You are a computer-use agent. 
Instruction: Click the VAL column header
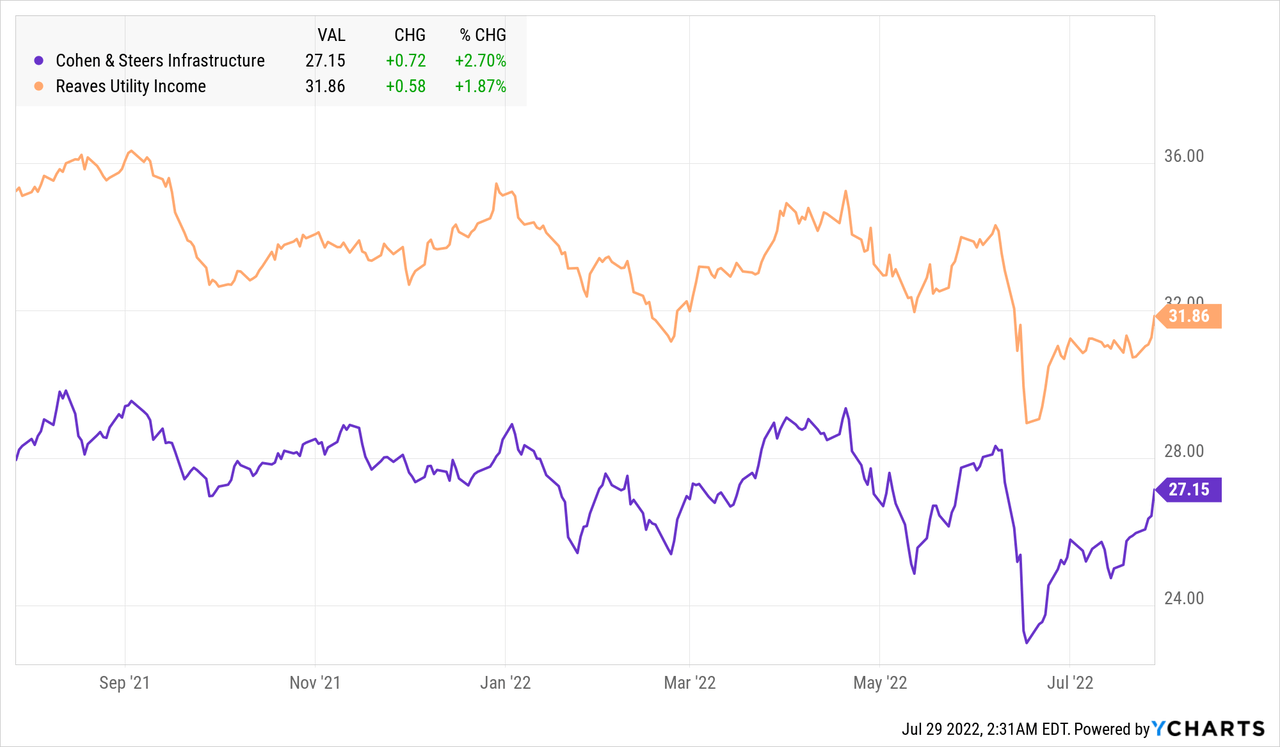click(330, 34)
